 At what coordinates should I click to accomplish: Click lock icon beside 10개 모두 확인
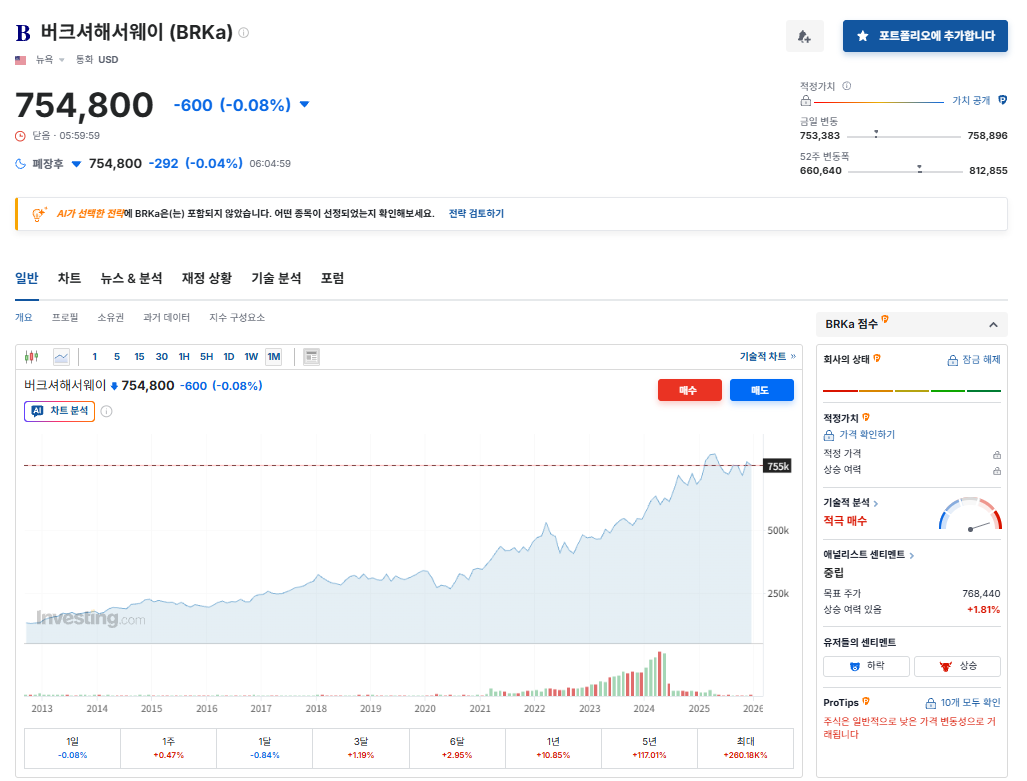point(930,703)
